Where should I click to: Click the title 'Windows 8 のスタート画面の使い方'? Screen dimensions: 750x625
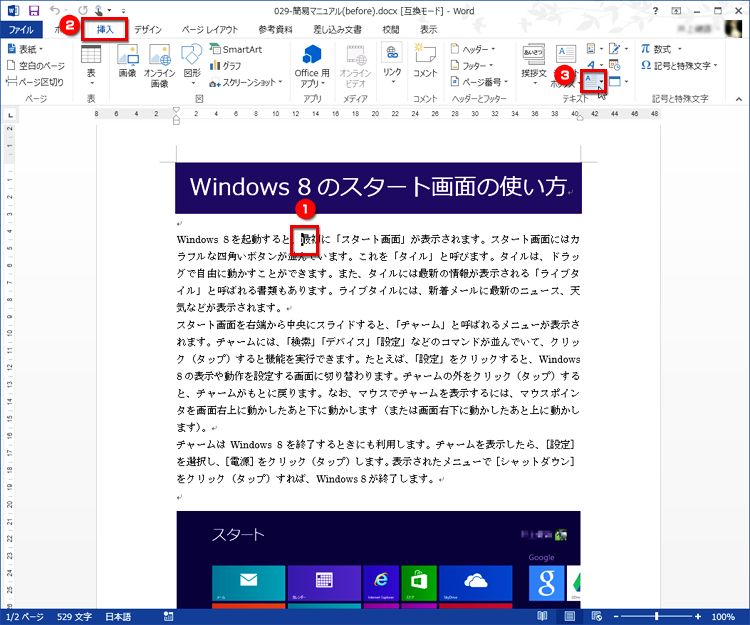(x=378, y=186)
